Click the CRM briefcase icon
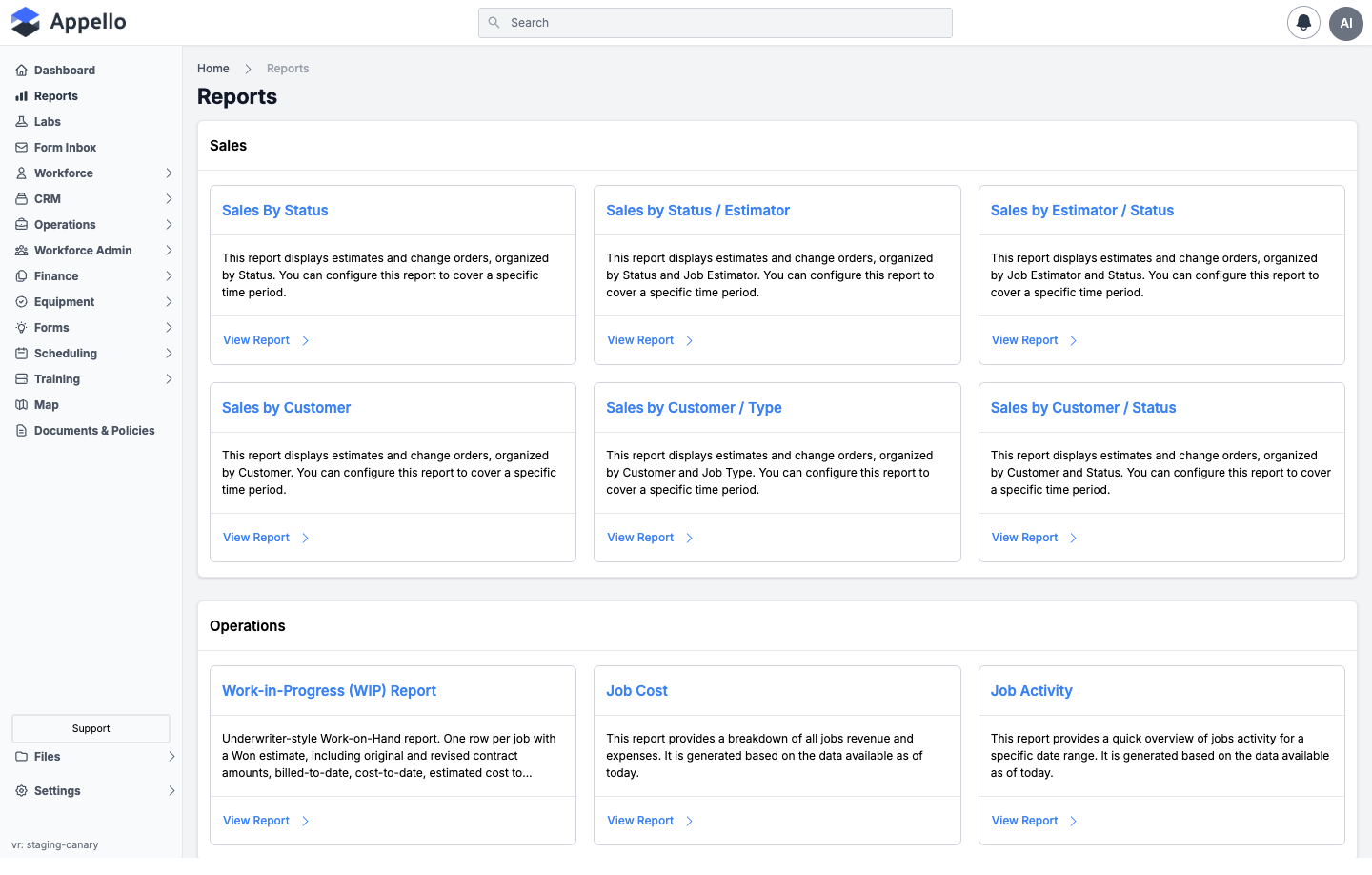 [x=21, y=199]
